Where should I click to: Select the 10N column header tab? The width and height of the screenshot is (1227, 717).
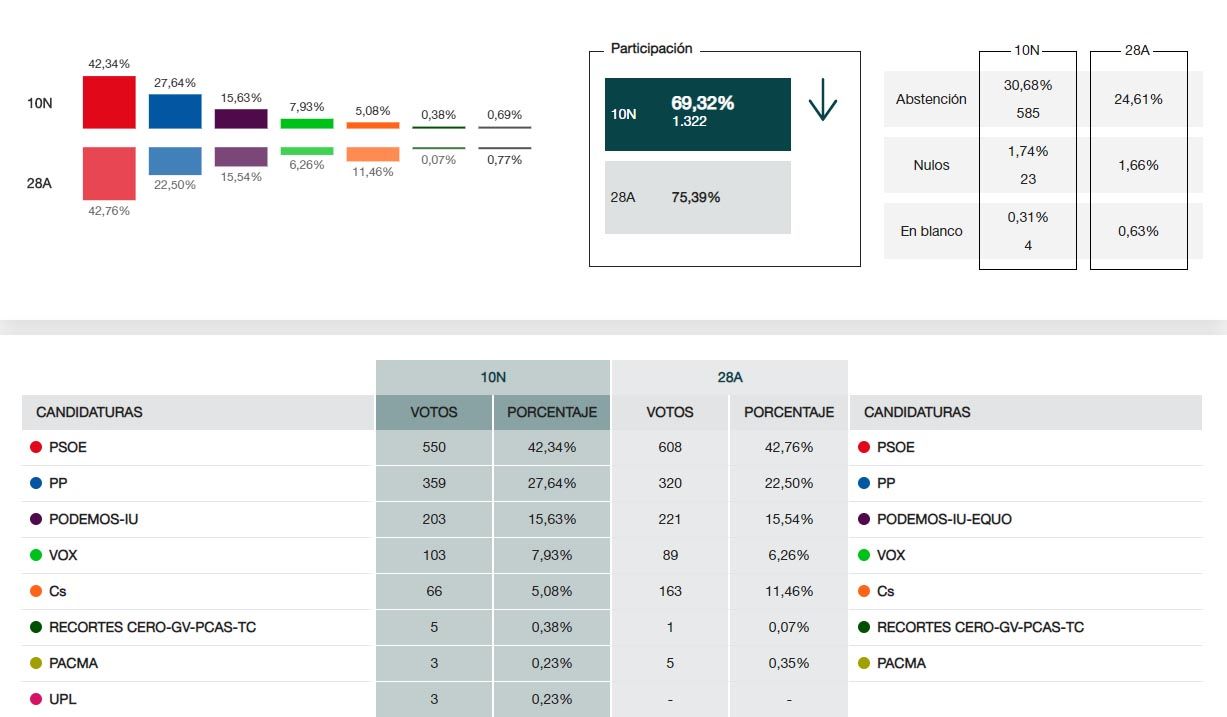click(x=492, y=377)
